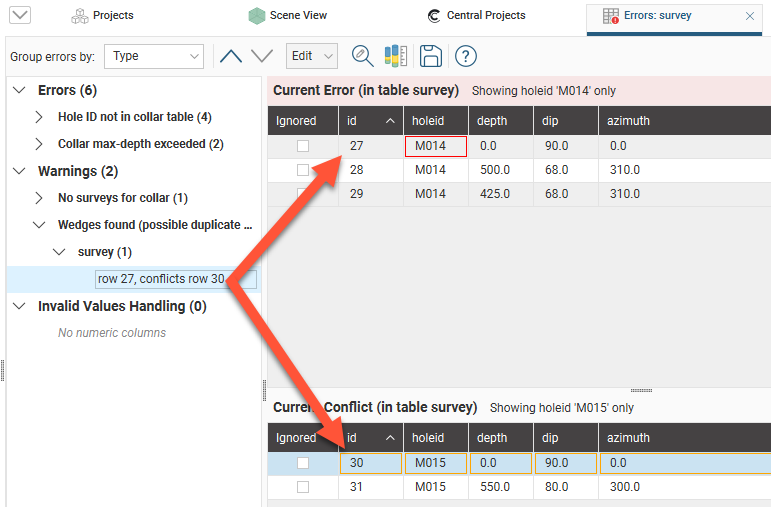Click the up arrow previous error icon

pyautogui.click(x=231, y=57)
